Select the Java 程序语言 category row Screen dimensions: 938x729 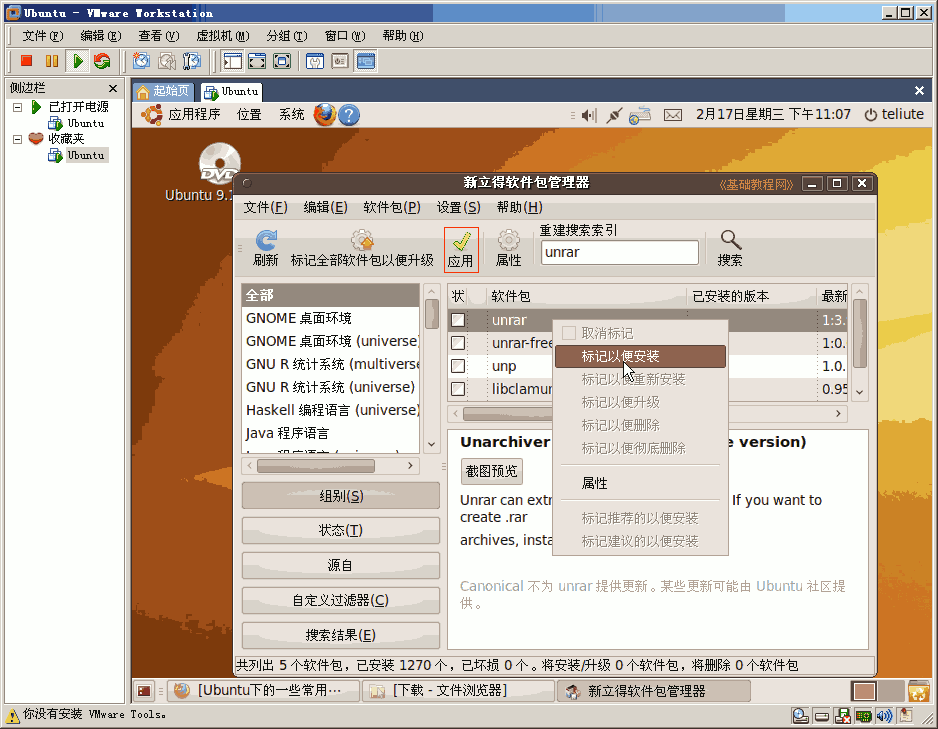[x=331, y=433]
